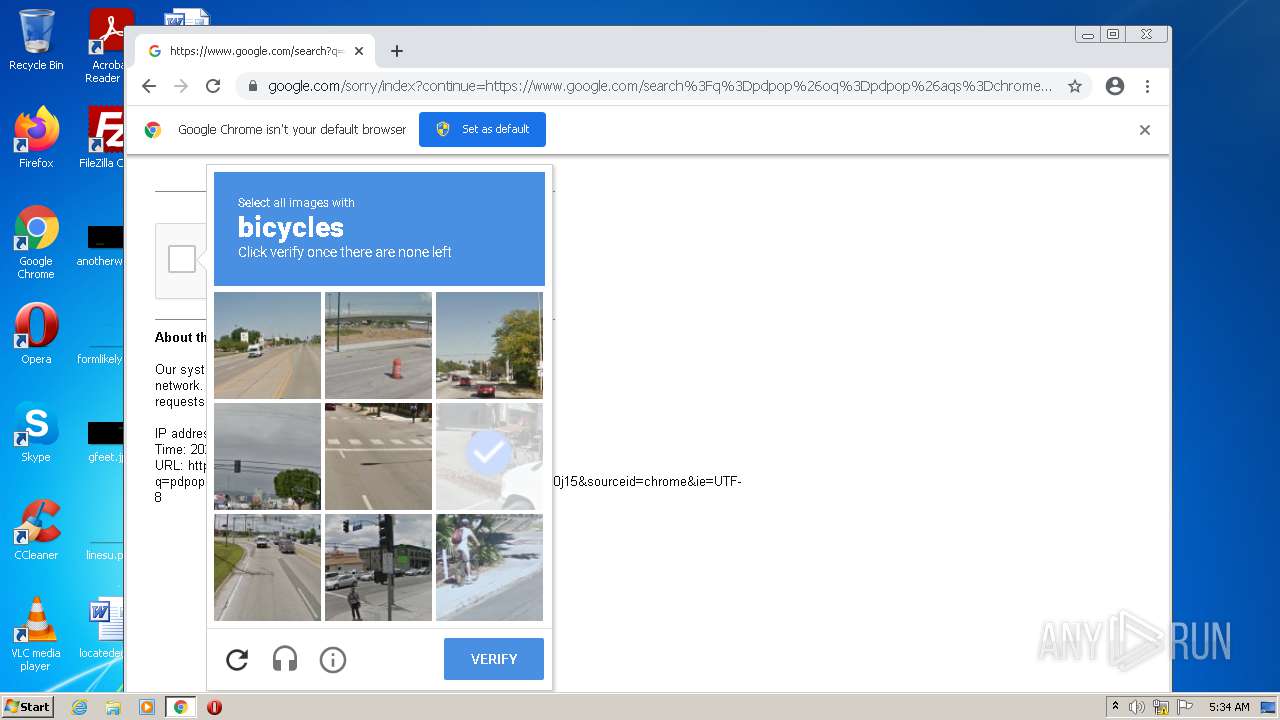Open Skype desktop shortcut
This screenshot has height=720, width=1280.
coord(36,432)
